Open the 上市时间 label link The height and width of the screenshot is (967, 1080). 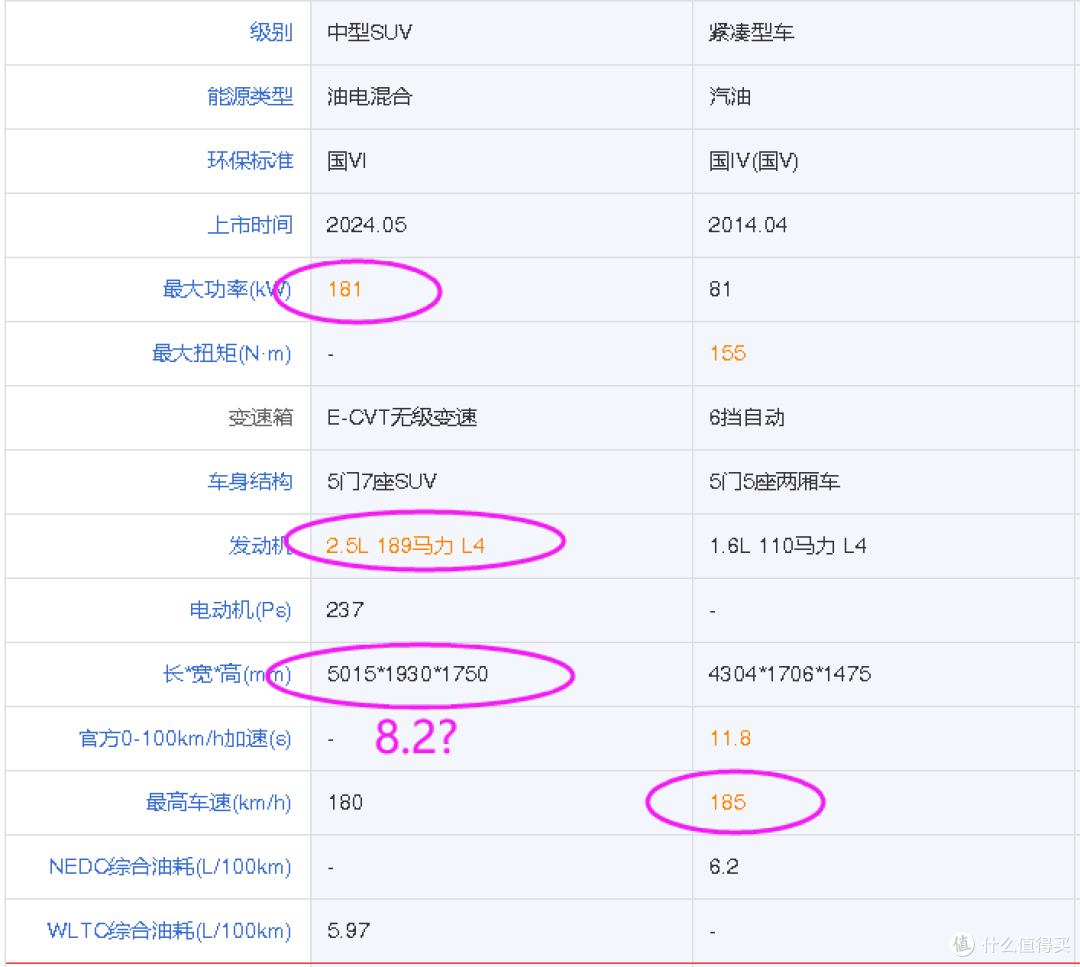point(250,225)
